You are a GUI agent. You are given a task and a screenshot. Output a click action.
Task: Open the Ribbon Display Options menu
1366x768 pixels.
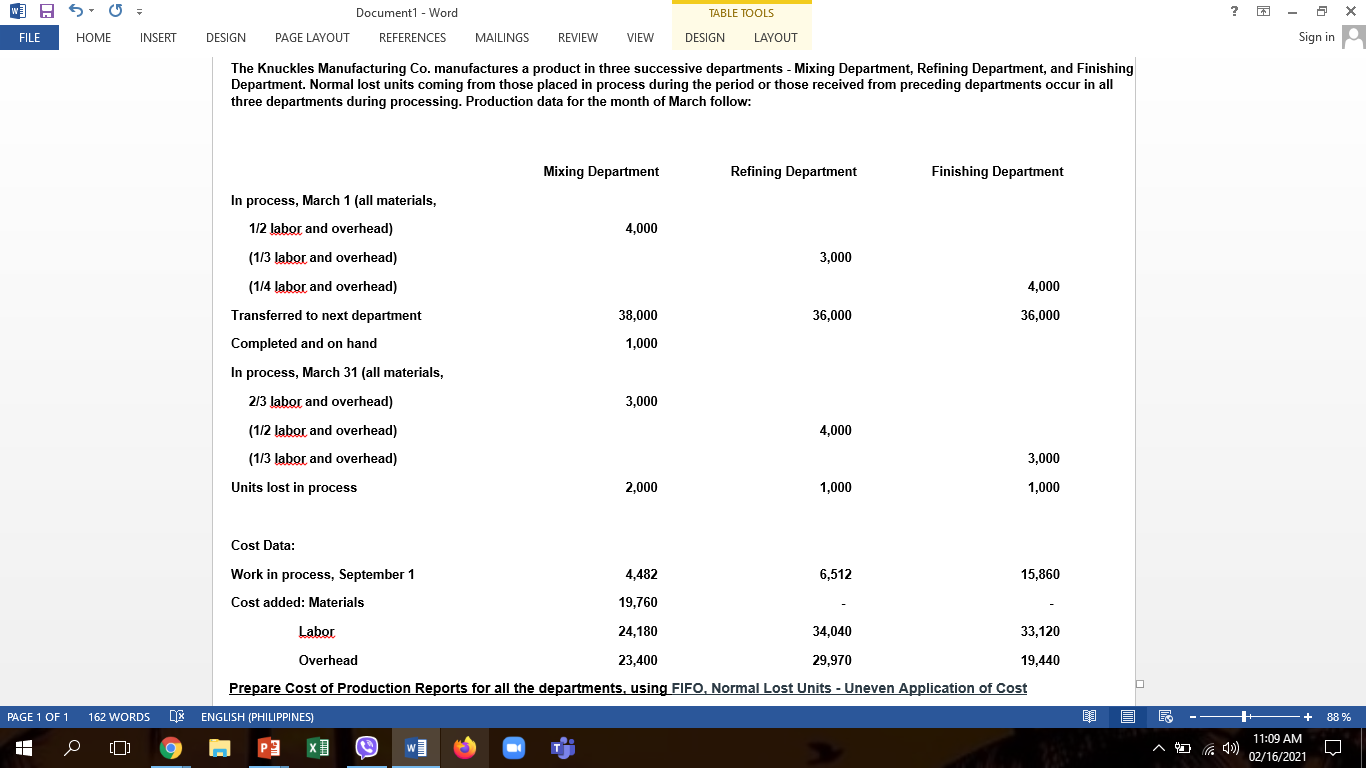pos(1263,11)
